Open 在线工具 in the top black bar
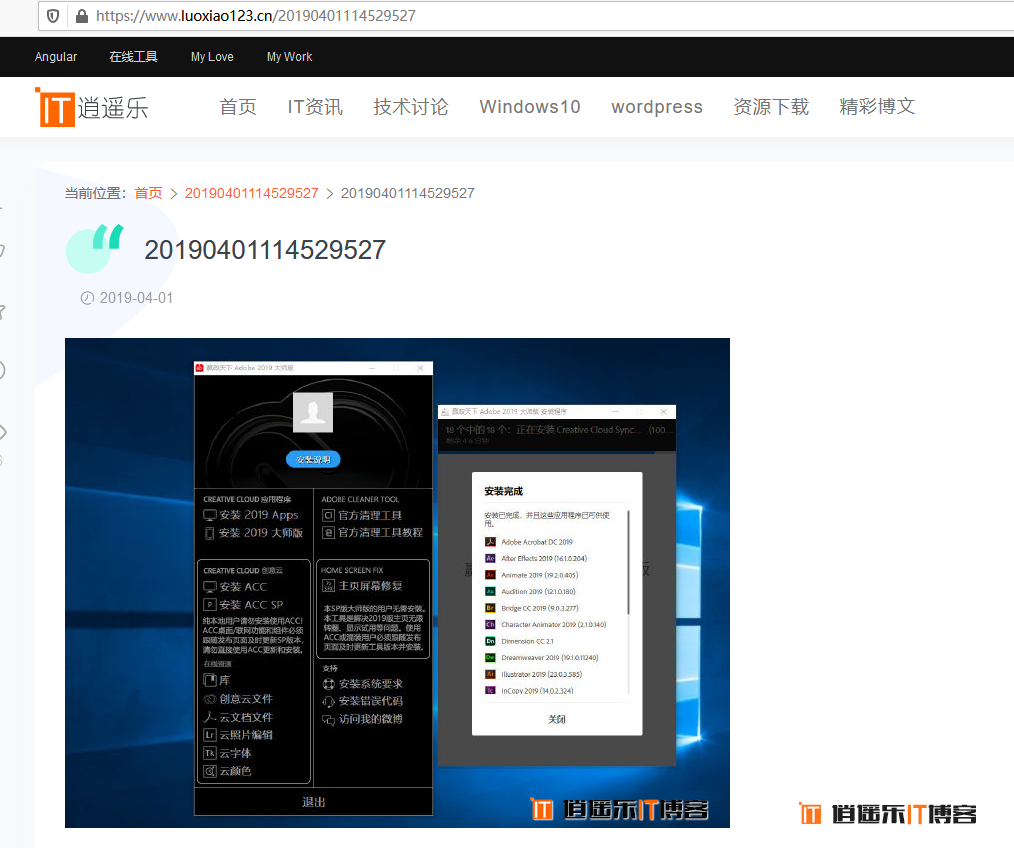This screenshot has height=848, width=1014. [x=133, y=57]
